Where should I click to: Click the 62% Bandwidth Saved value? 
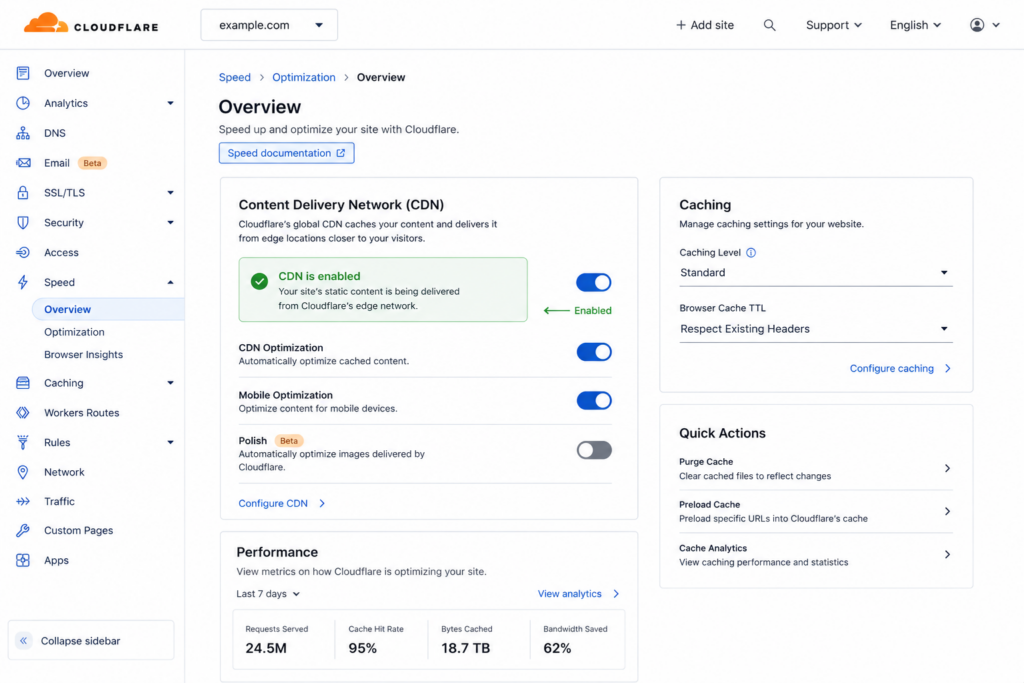557,648
